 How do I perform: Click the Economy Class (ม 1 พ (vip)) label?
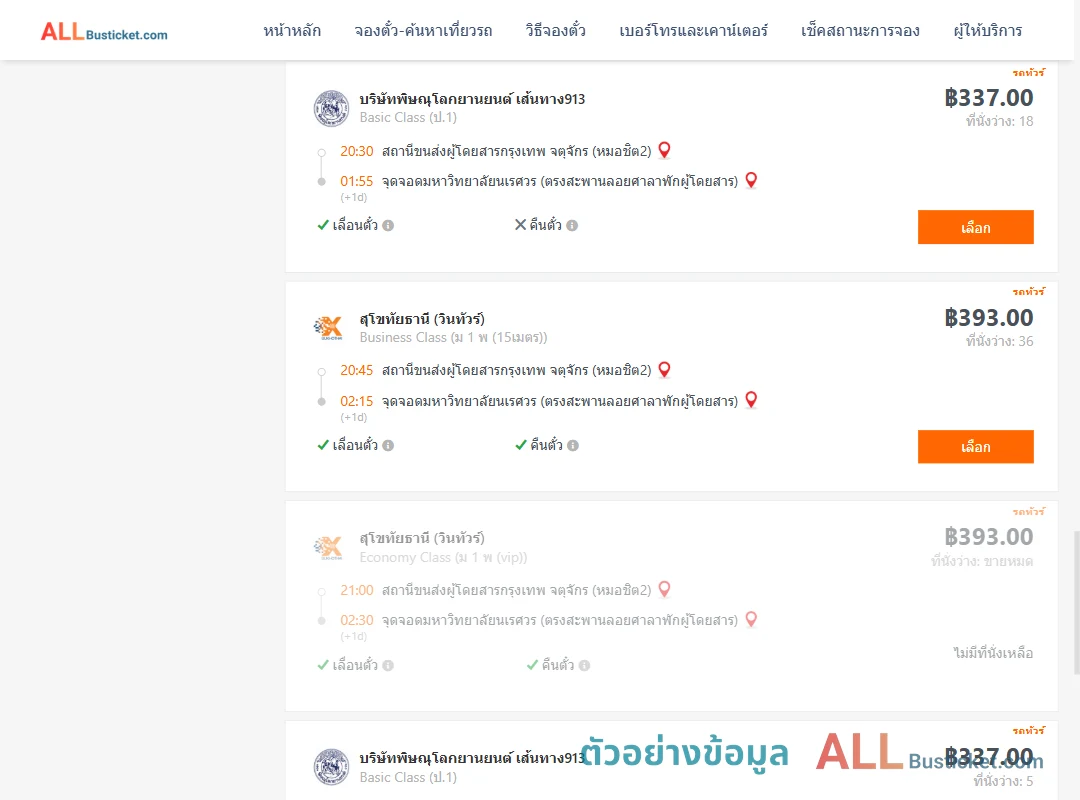443,557
